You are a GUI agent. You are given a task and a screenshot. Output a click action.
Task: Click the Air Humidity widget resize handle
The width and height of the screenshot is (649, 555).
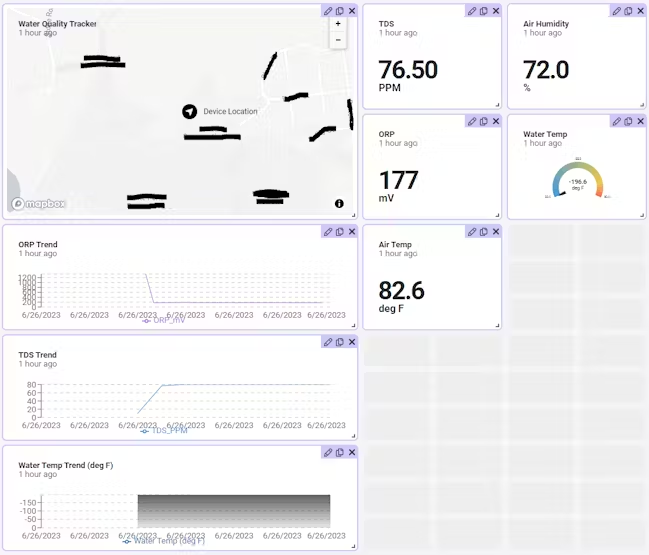pyautogui.click(x=640, y=104)
